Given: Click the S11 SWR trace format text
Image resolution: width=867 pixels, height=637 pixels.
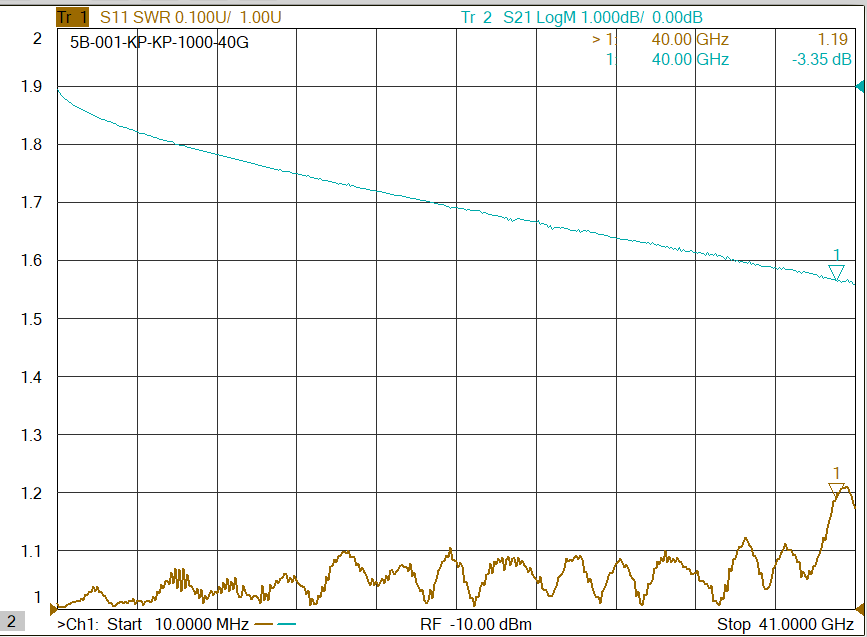Looking at the screenshot, I should (137, 17).
